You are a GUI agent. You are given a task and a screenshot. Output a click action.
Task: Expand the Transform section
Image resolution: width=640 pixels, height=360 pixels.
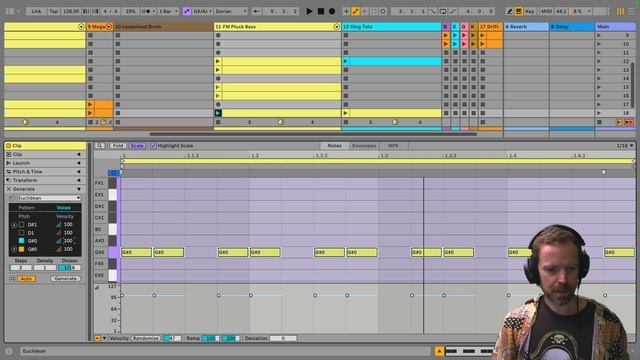79,180
